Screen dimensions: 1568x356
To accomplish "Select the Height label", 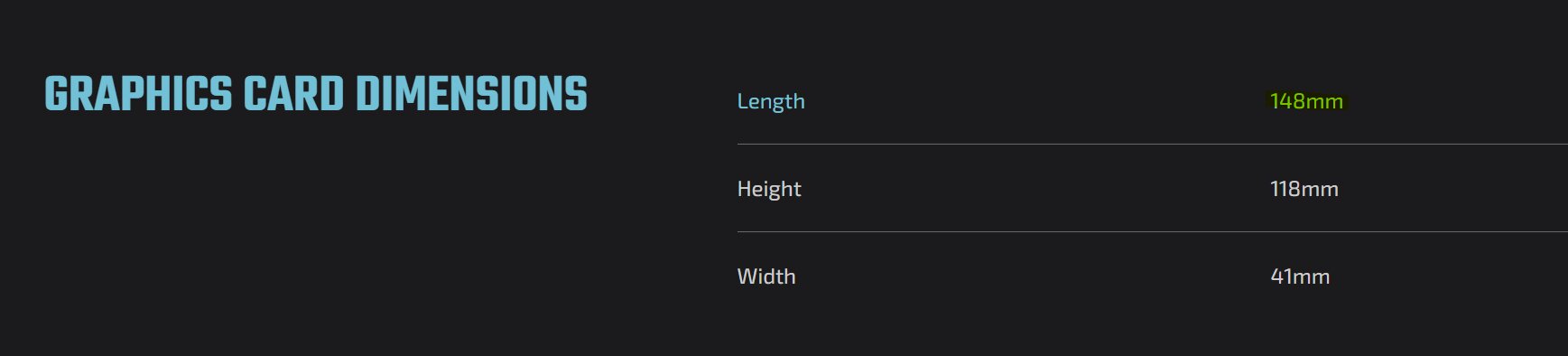I will pos(769,189).
